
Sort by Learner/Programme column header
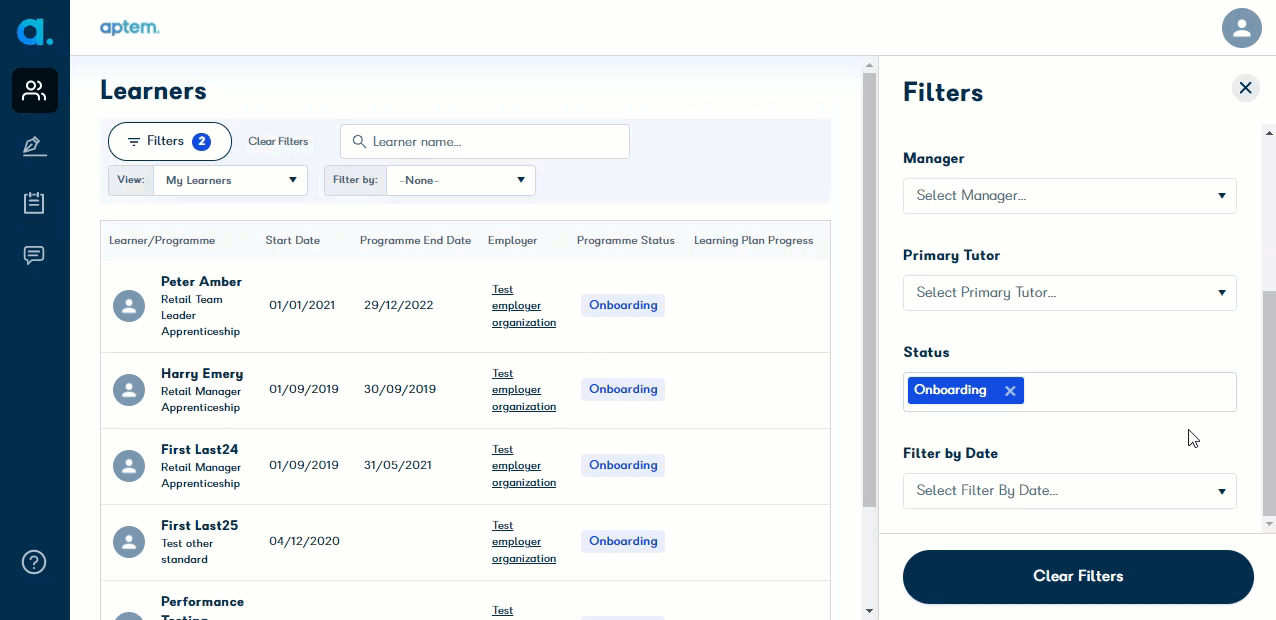(x=162, y=241)
